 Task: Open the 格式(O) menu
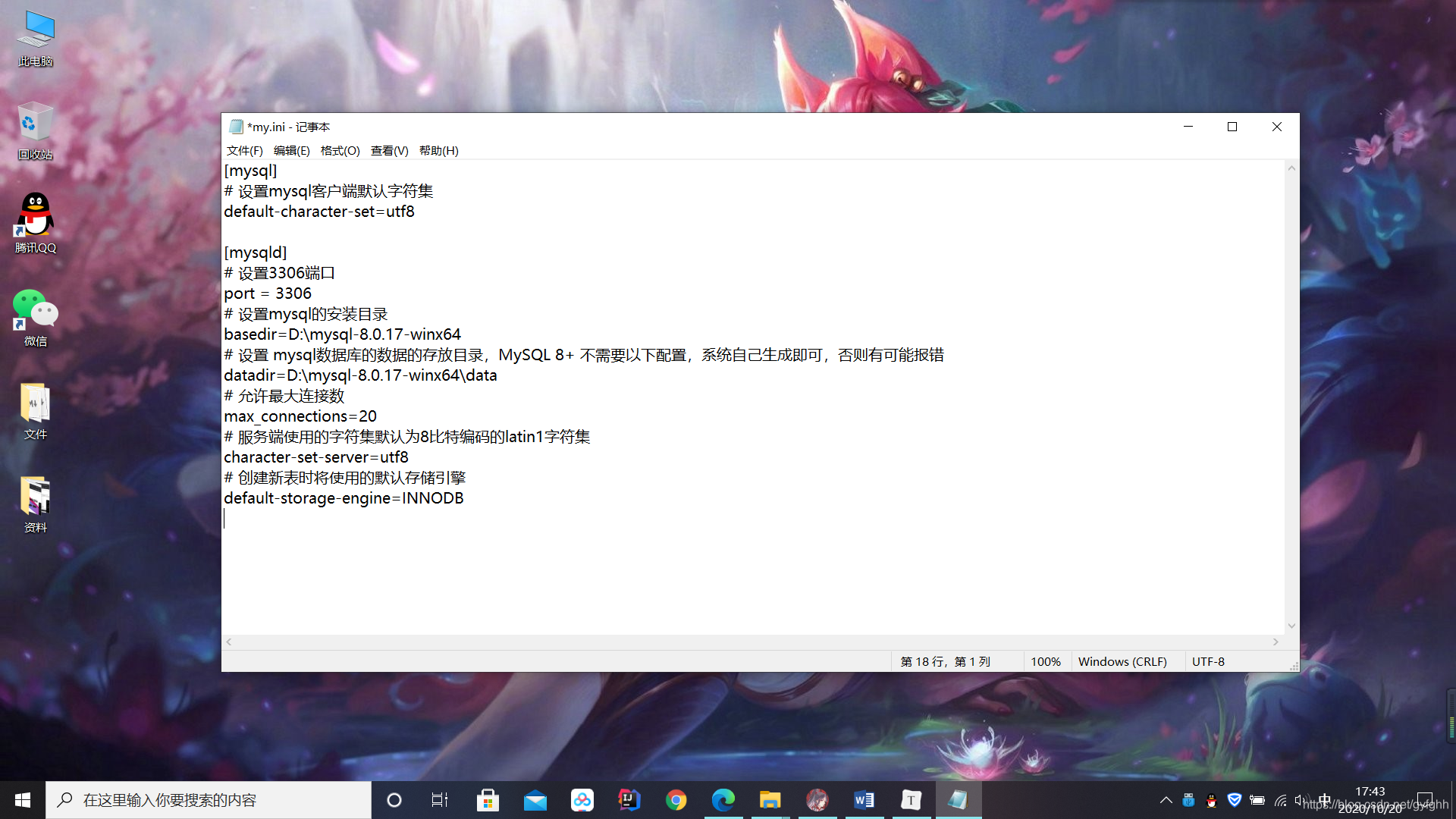[340, 150]
